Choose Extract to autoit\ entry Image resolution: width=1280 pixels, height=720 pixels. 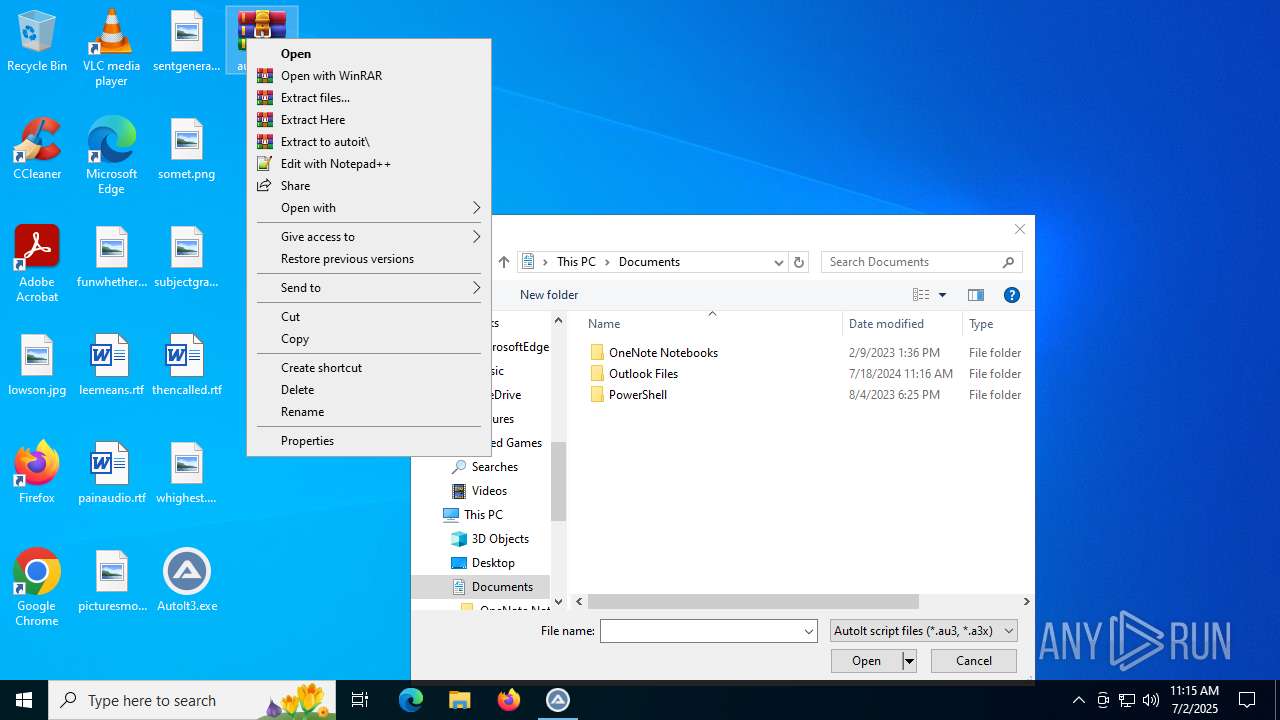[369, 142]
